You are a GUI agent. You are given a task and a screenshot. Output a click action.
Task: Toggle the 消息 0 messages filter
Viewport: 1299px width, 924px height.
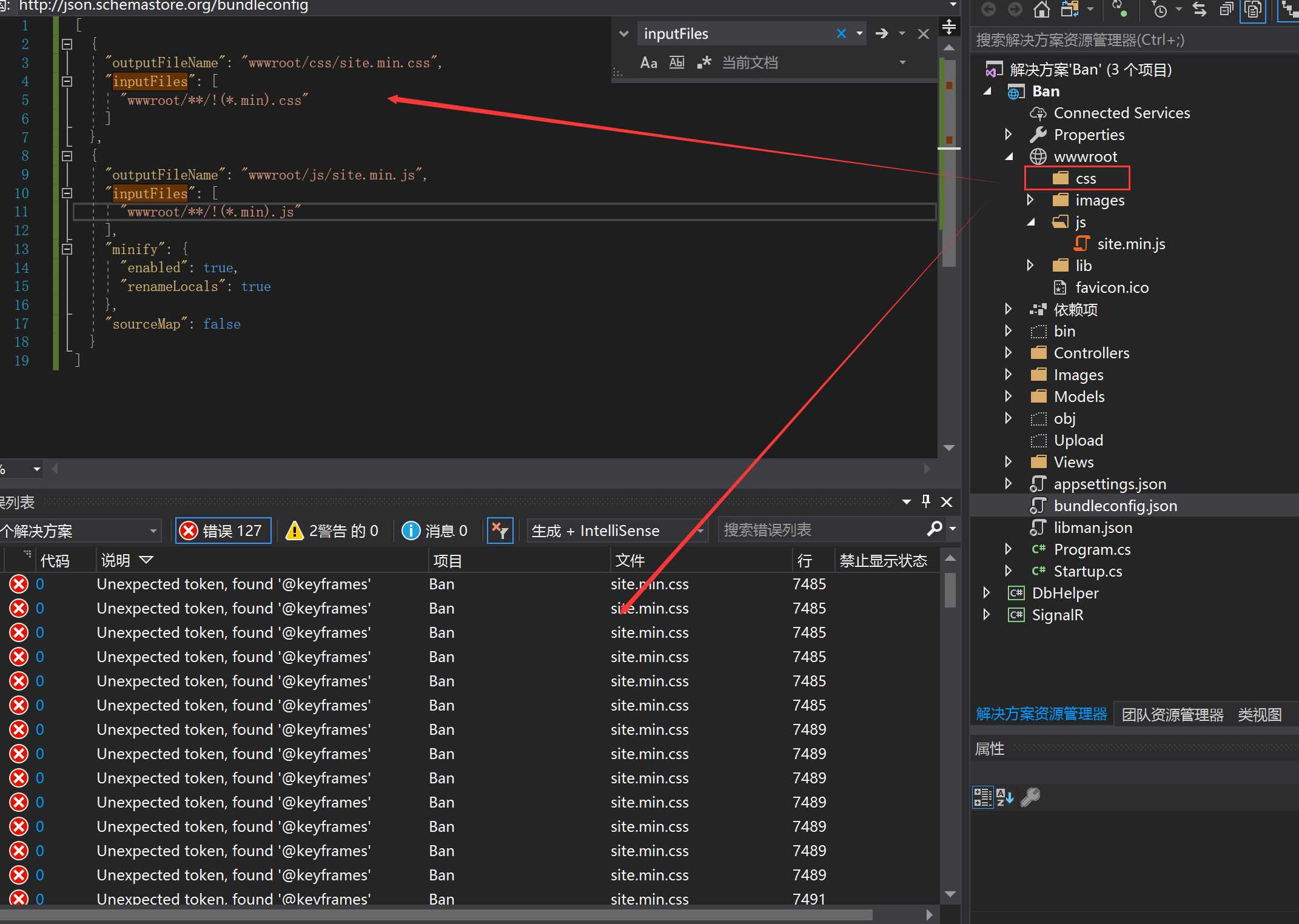435,531
